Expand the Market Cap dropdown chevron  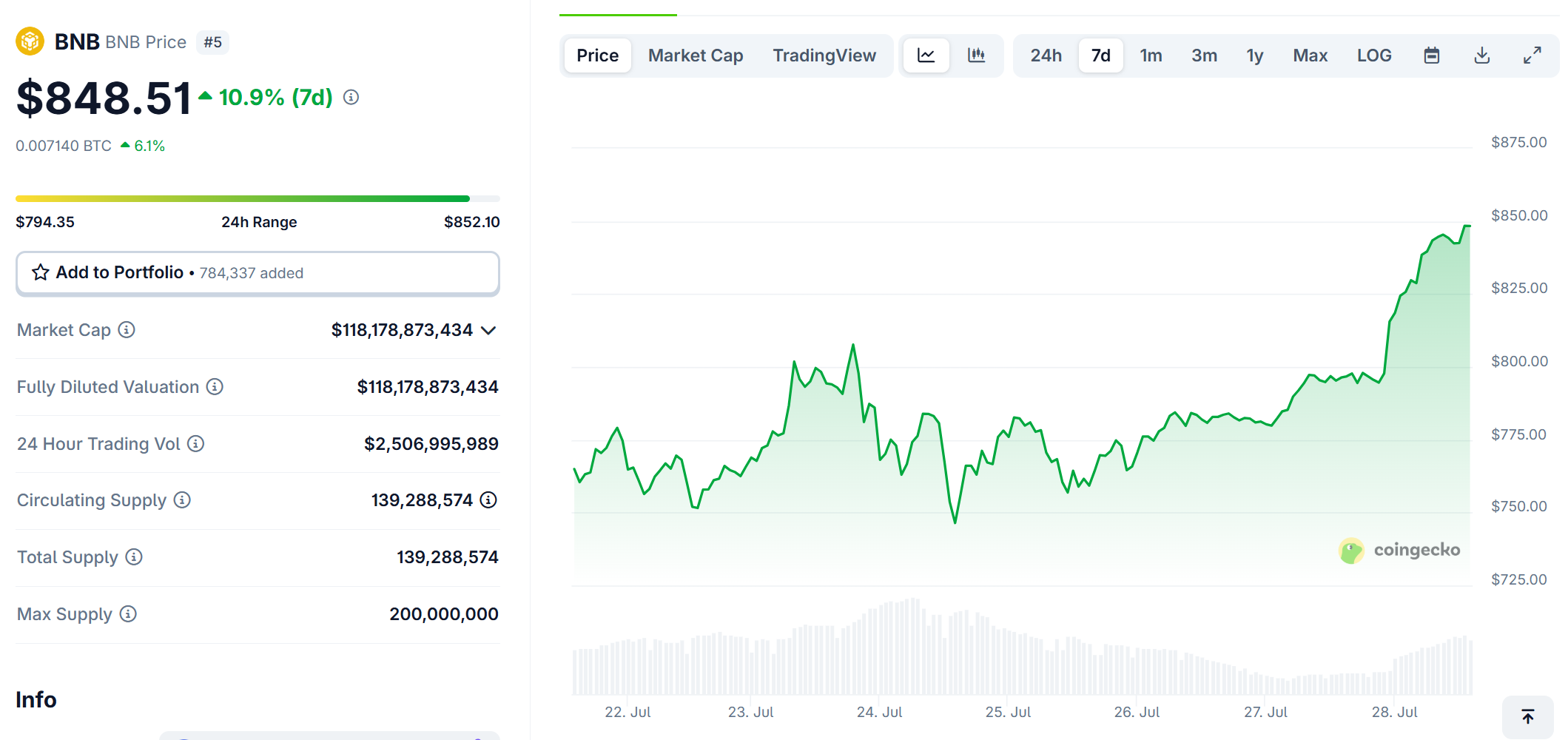[x=488, y=330]
